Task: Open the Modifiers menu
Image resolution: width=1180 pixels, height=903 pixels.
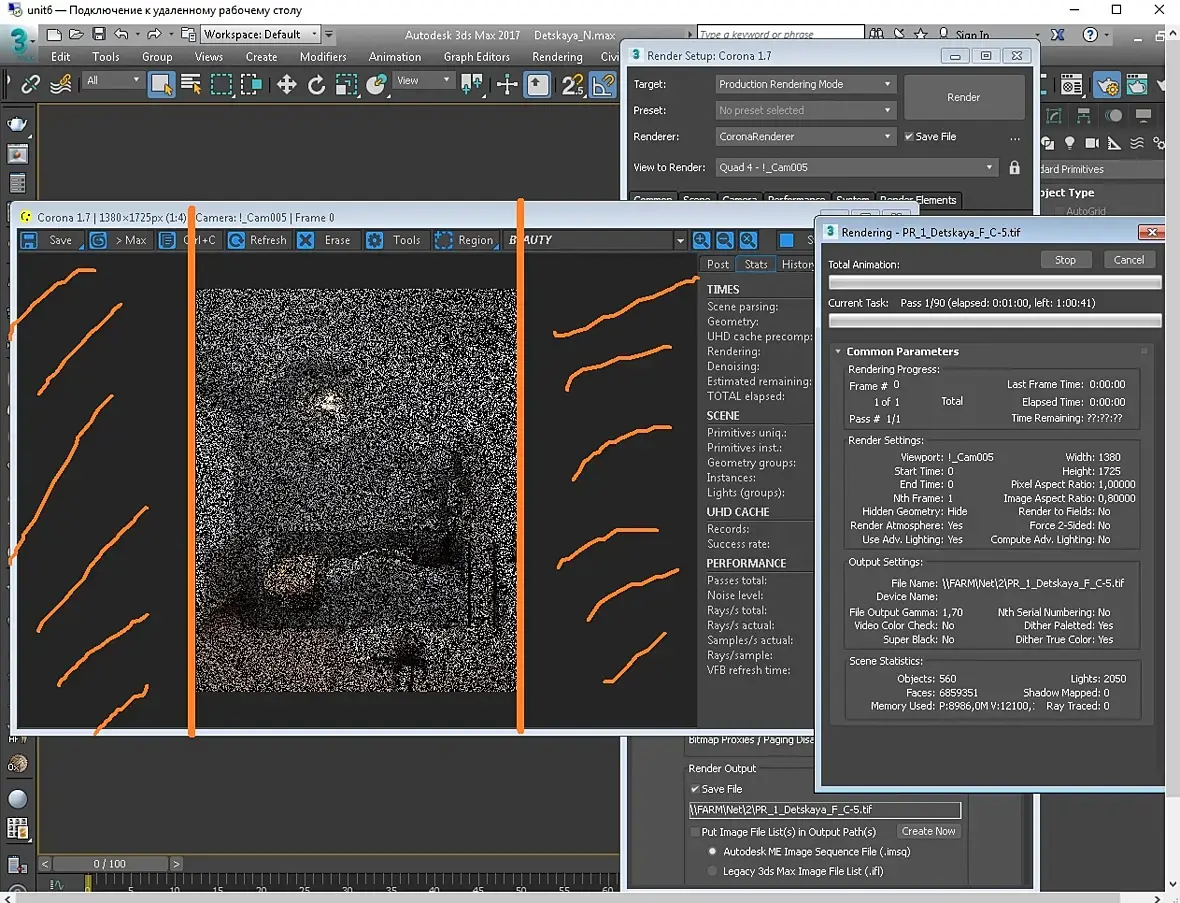Action: tap(323, 57)
